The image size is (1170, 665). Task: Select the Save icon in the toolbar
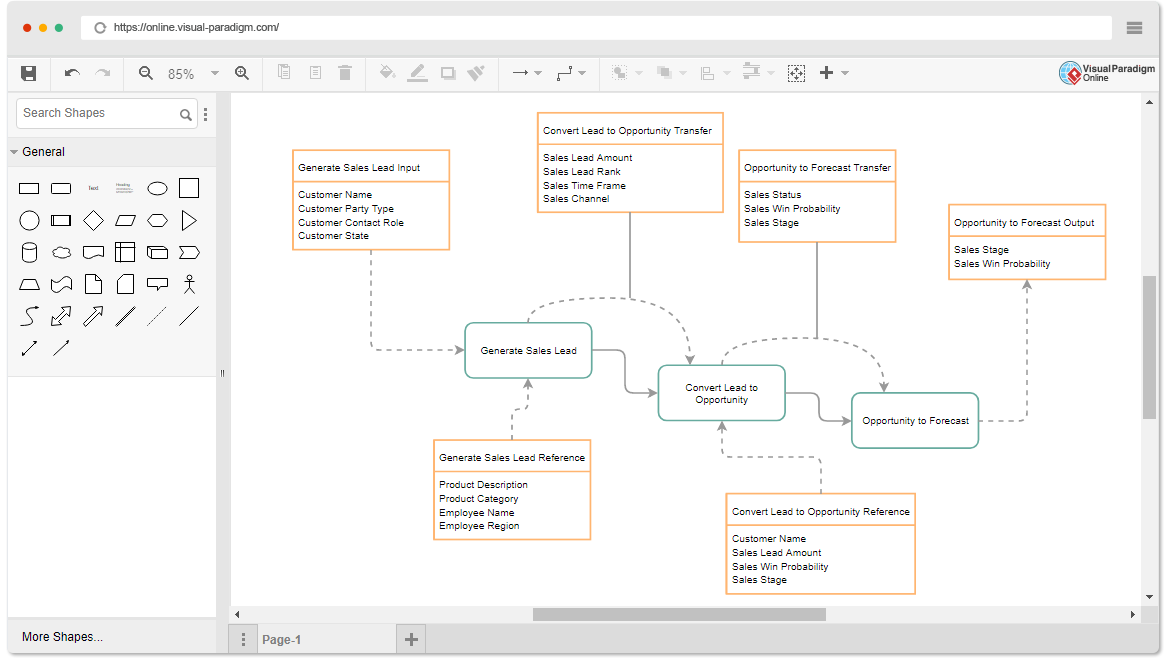pyautogui.click(x=29, y=73)
